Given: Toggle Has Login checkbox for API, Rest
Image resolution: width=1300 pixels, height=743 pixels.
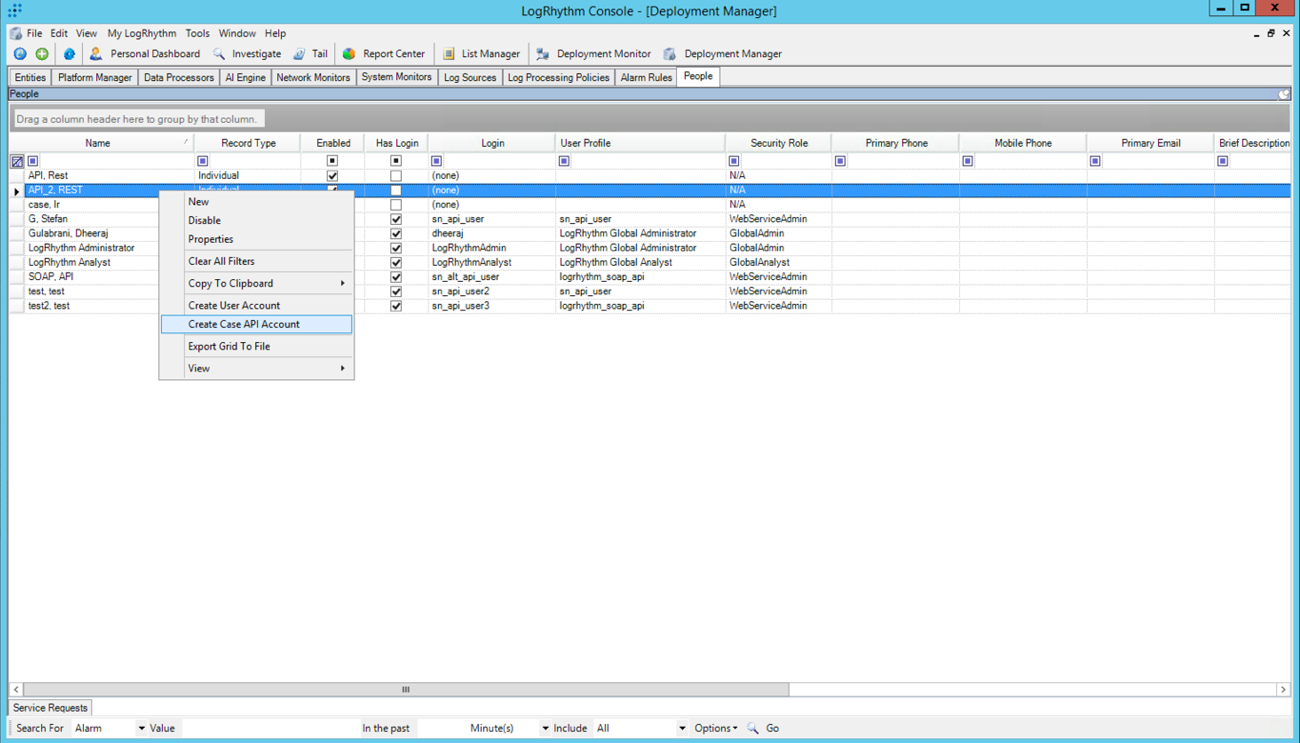Looking at the screenshot, I should [396, 176].
